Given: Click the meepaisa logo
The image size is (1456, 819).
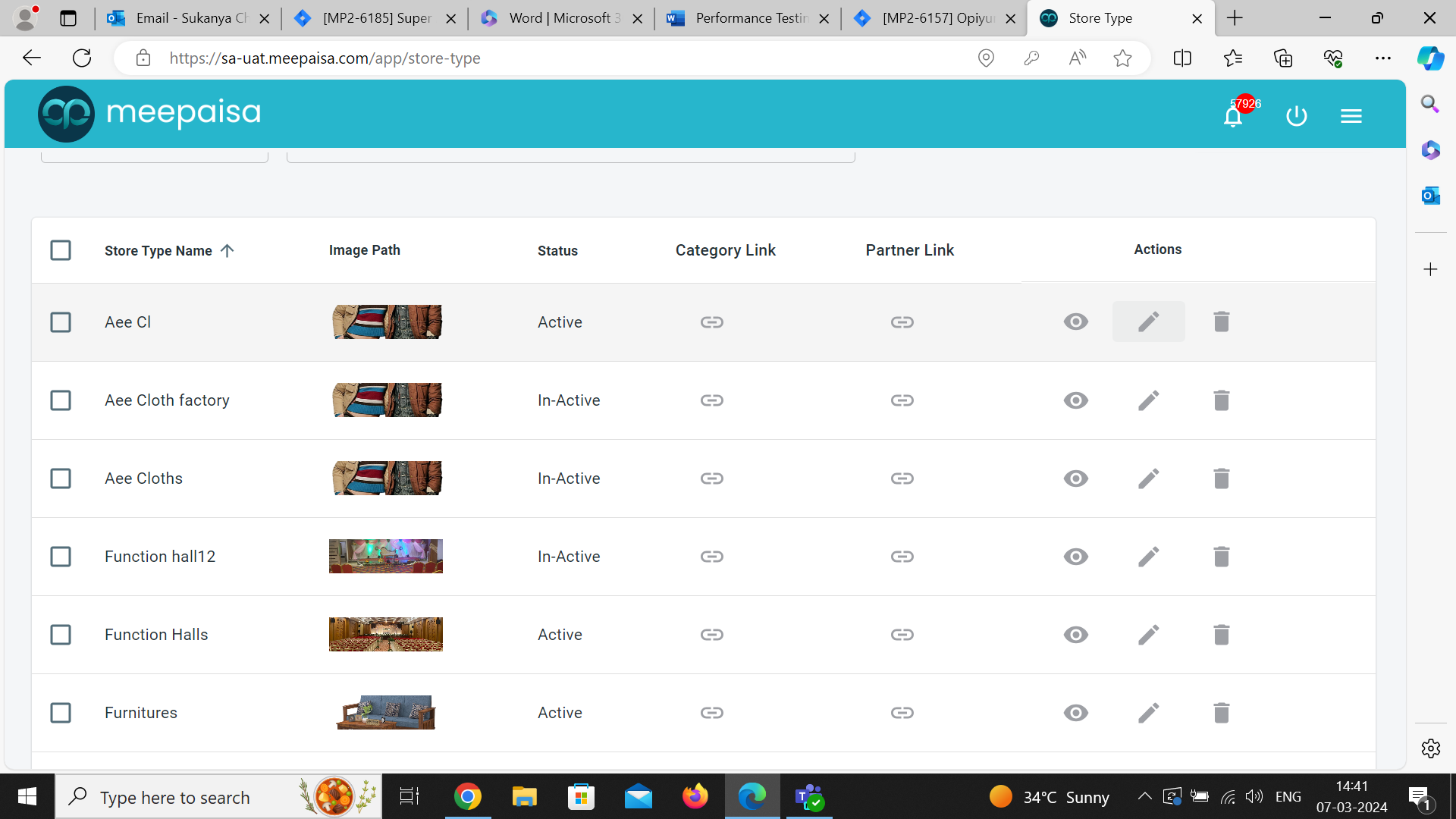Looking at the screenshot, I should tap(149, 114).
